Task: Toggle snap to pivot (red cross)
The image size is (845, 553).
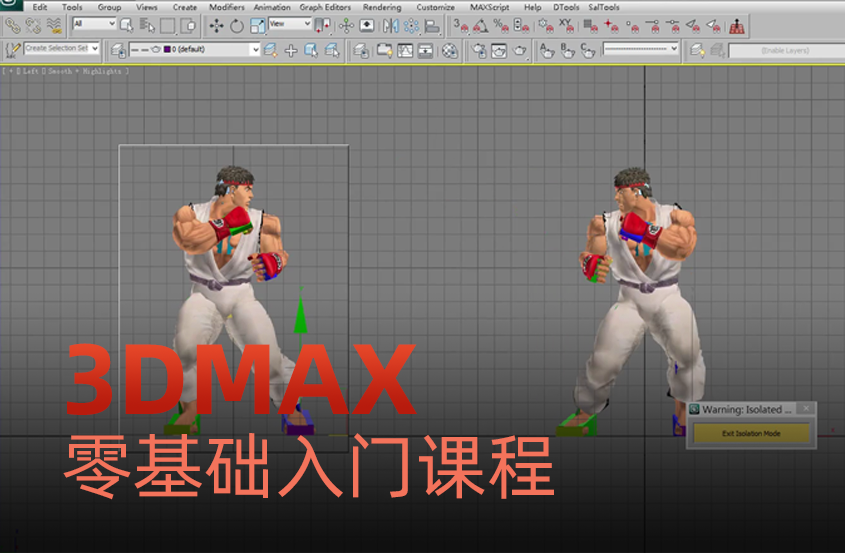Action: click(611, 25)
